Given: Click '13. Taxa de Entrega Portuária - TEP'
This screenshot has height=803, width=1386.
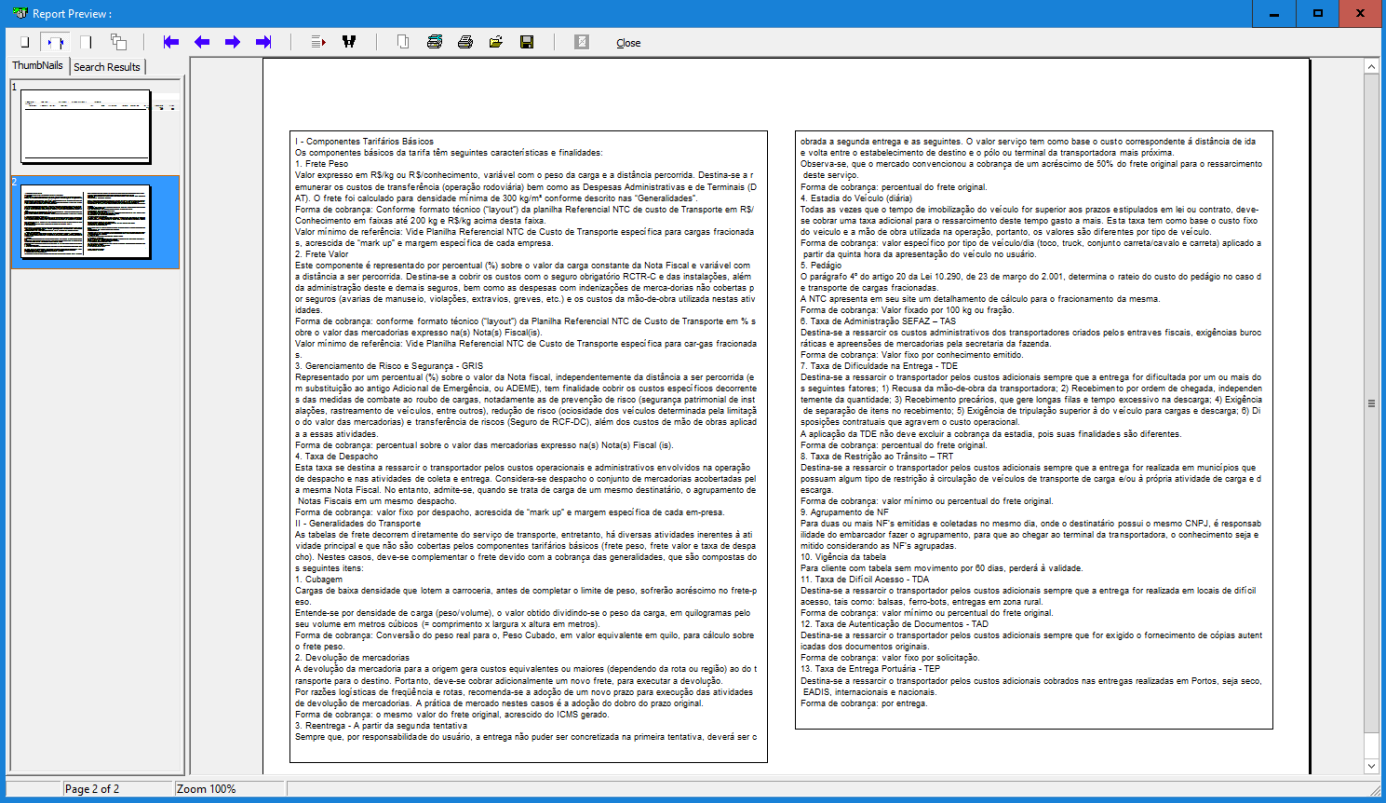Looking at the screenshot, I should click(x=871, y=669).
